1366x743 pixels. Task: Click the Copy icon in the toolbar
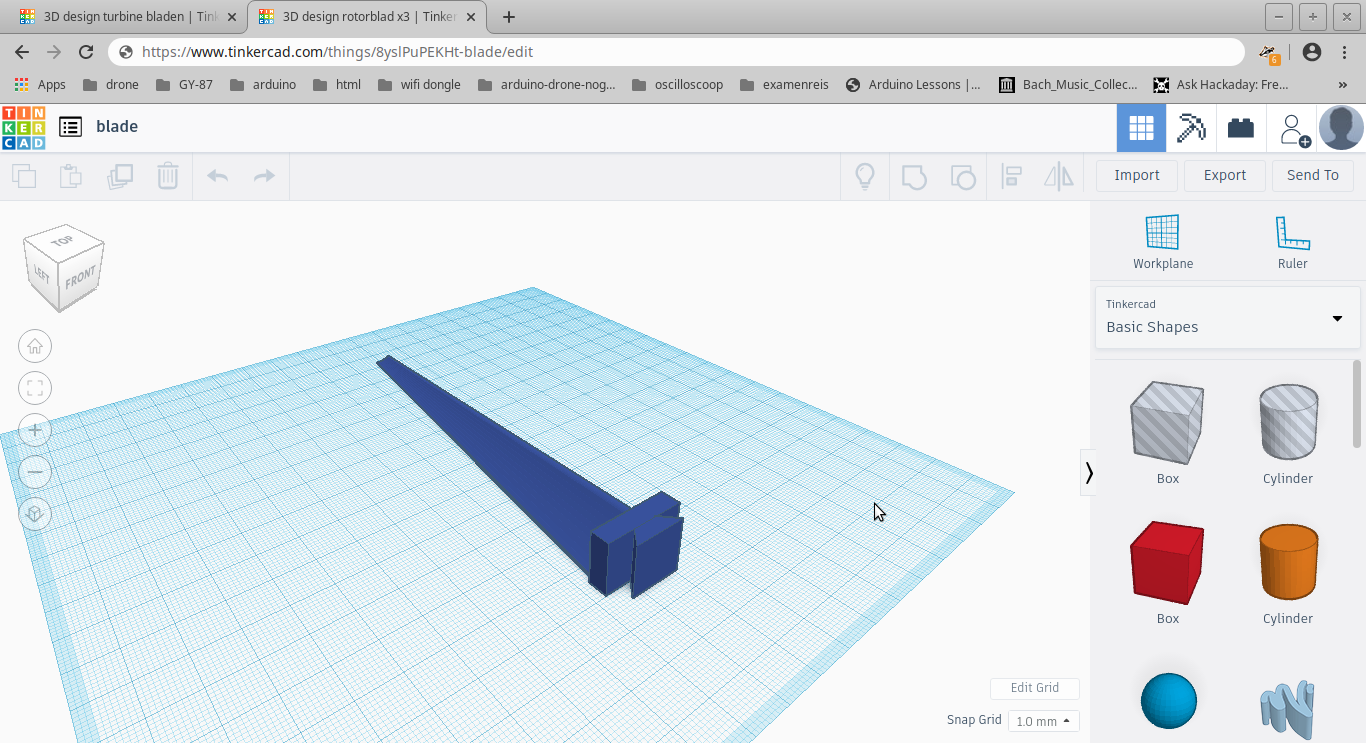tap(24, 177)
